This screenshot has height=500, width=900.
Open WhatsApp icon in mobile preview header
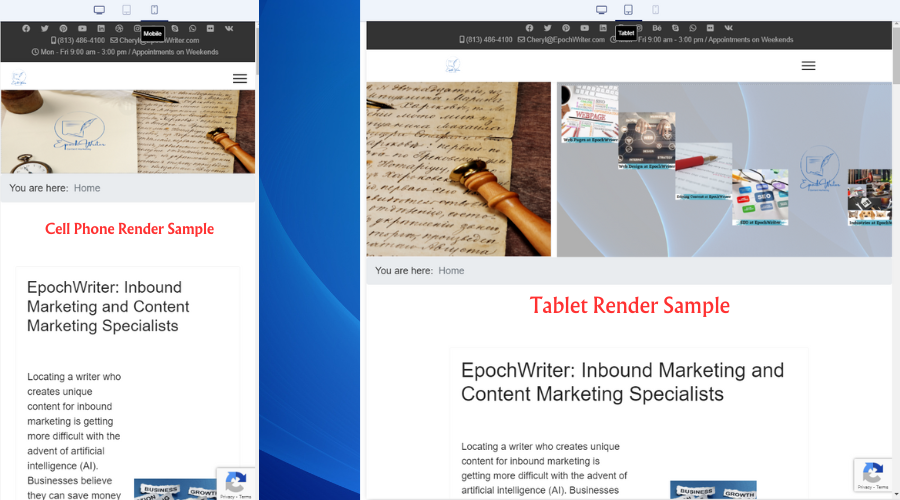(192, 28)
